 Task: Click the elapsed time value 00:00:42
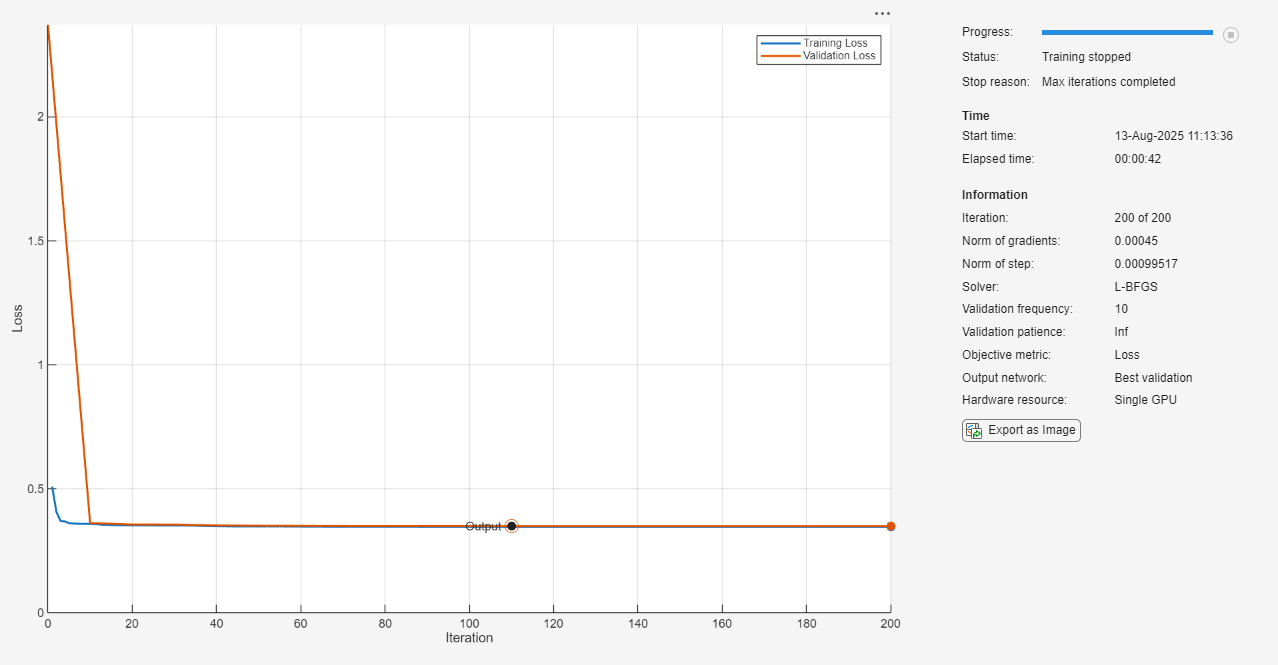1137,159
